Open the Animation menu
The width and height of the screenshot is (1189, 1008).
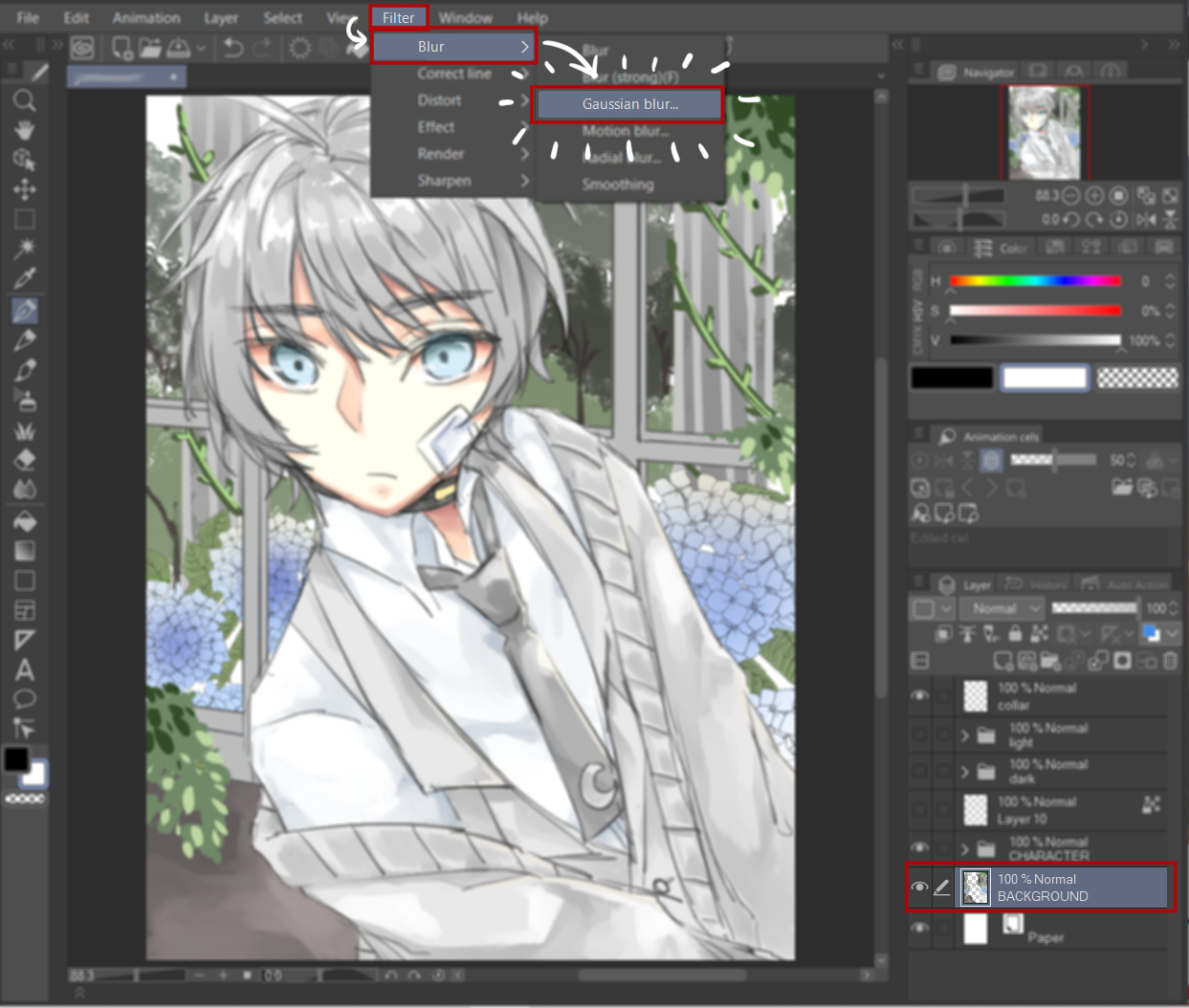pos(146,18)
